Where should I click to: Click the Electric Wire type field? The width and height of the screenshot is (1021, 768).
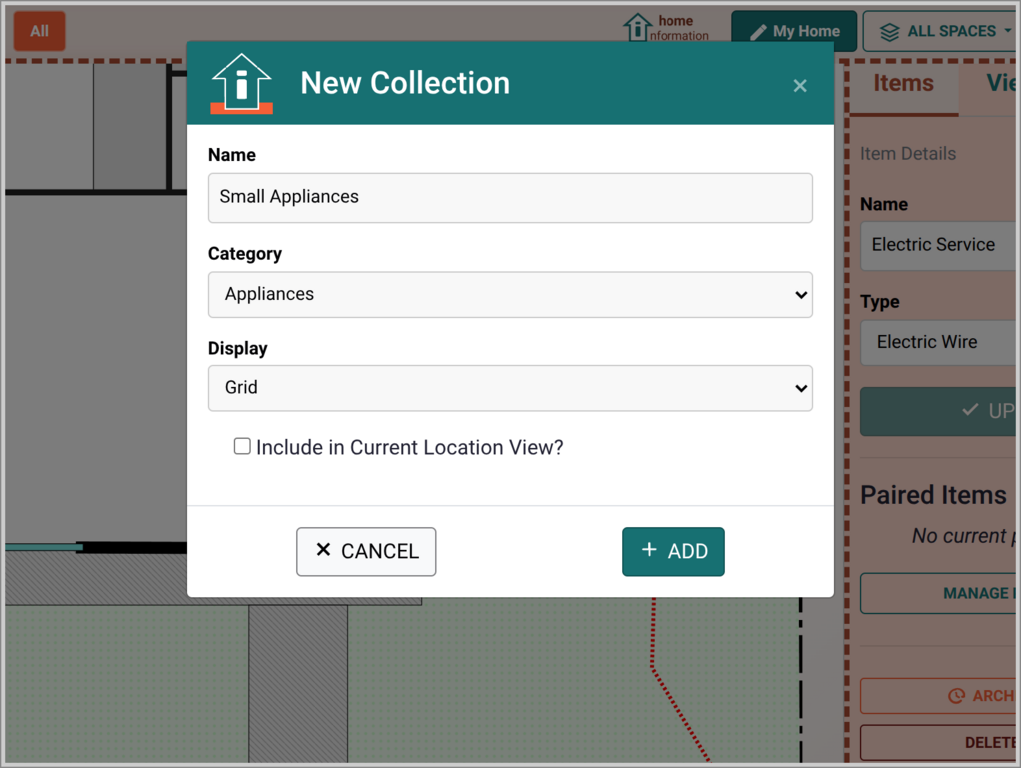(940, 342)
